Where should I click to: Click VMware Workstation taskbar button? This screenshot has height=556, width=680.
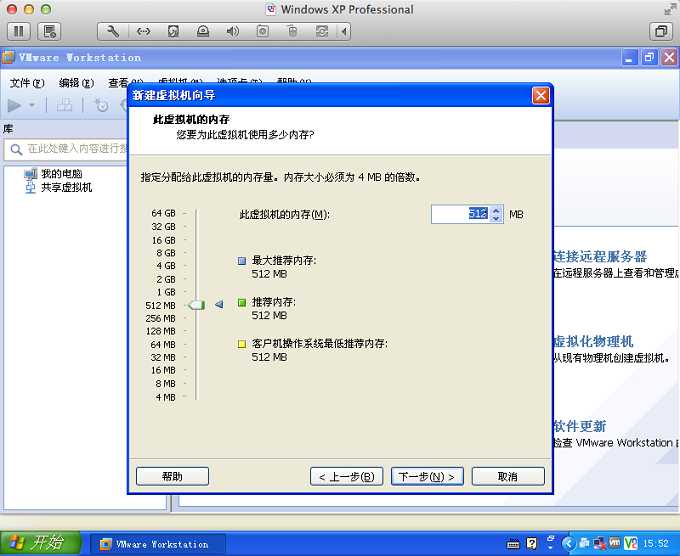point(158,544)
